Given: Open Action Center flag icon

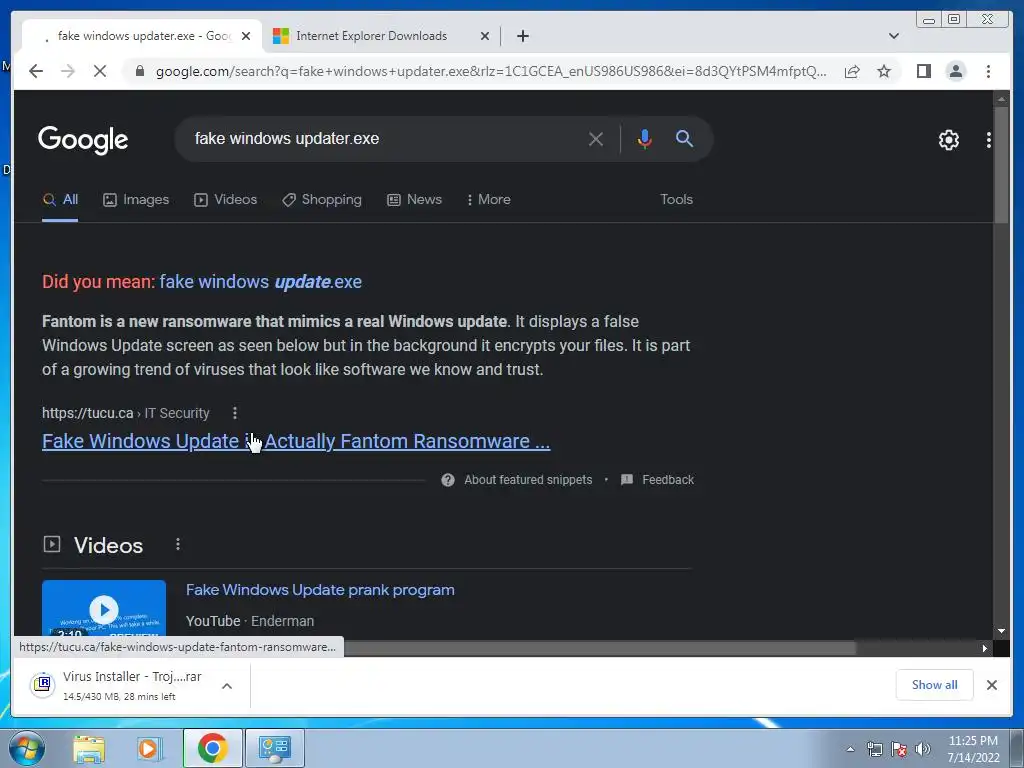Looking at the screenshot, I should pyautogui.click(x=899, y=749).
